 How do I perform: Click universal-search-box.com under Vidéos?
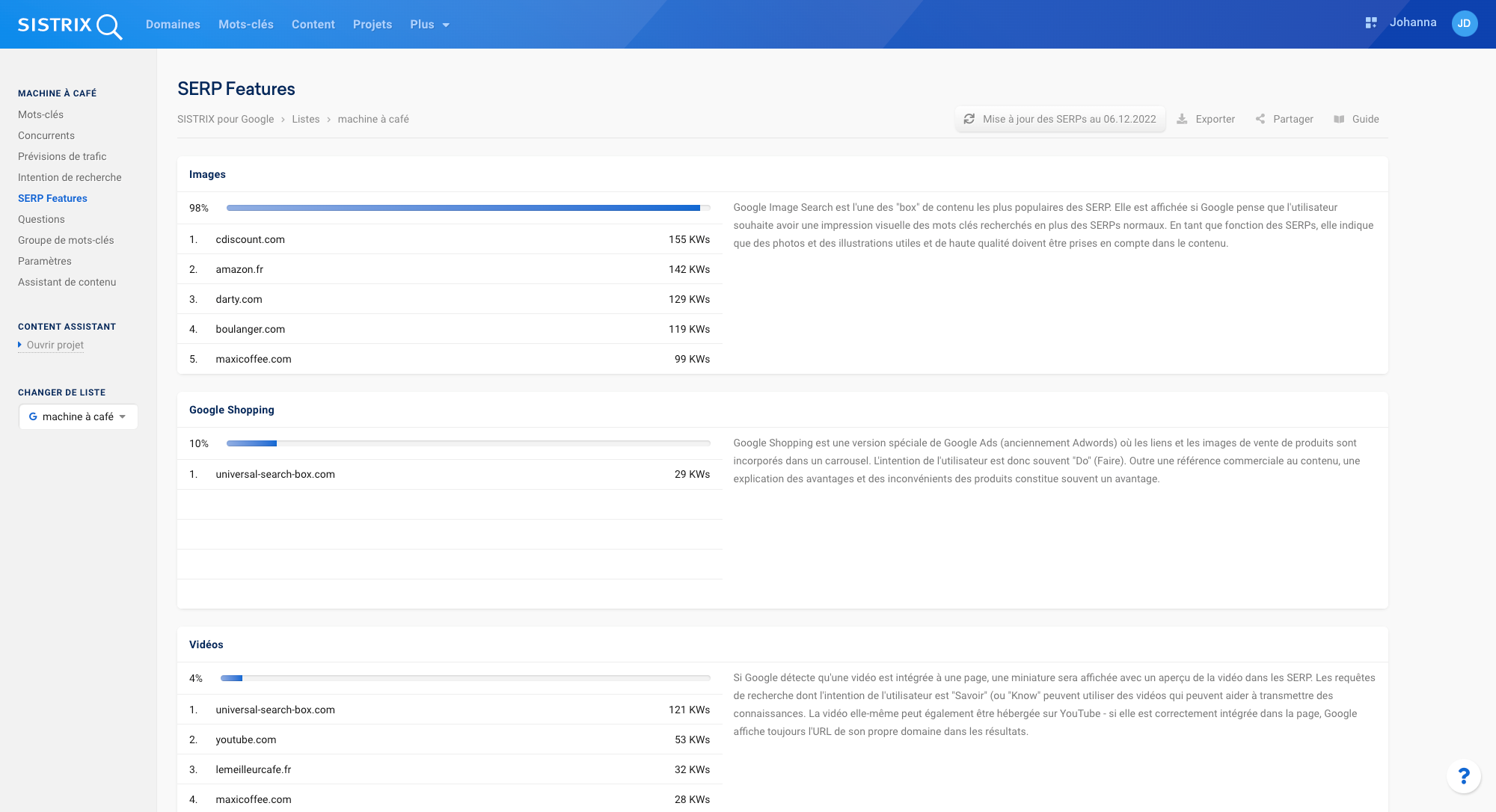[x=275, y=710]
